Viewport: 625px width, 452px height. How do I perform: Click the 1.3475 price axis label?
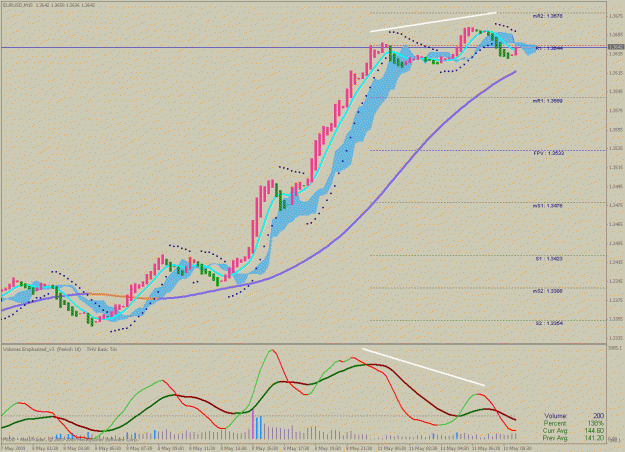point(616,205)
